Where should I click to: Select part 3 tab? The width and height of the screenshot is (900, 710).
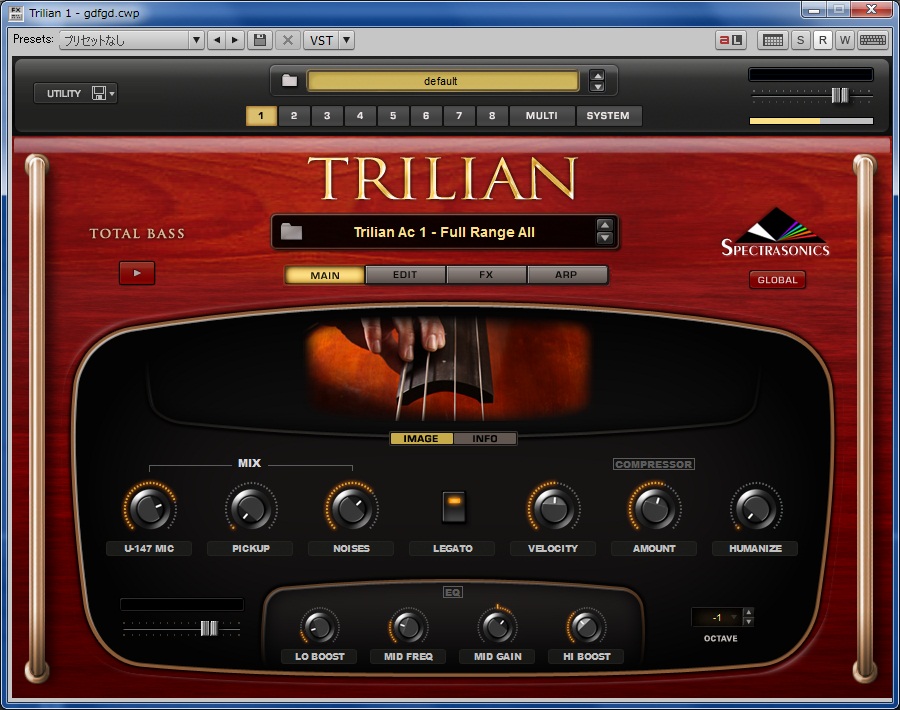tap(327, 115)
